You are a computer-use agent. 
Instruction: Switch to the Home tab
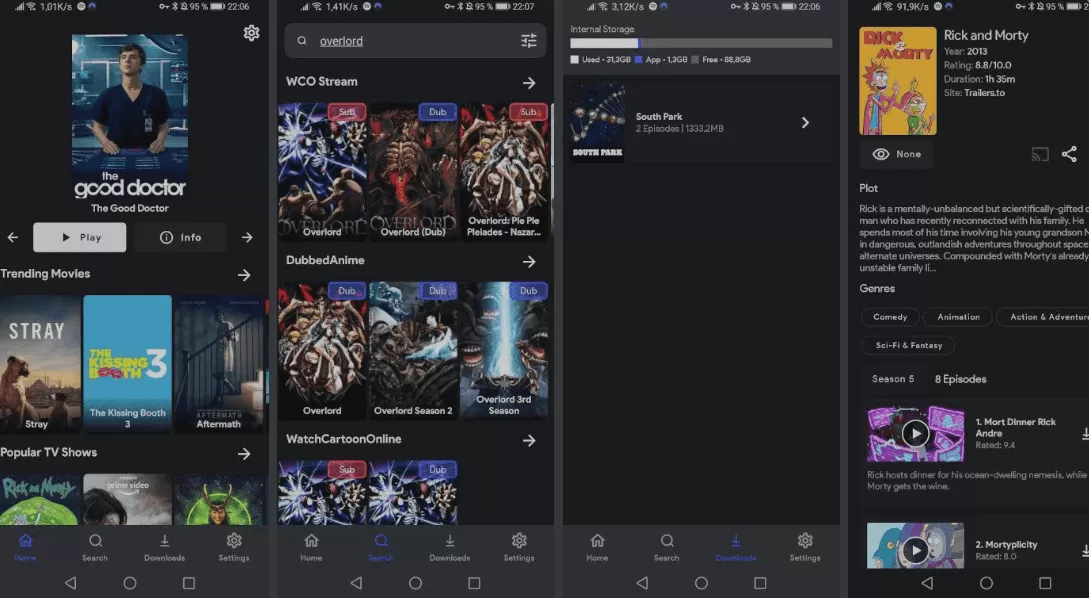(x=26, y=548)
